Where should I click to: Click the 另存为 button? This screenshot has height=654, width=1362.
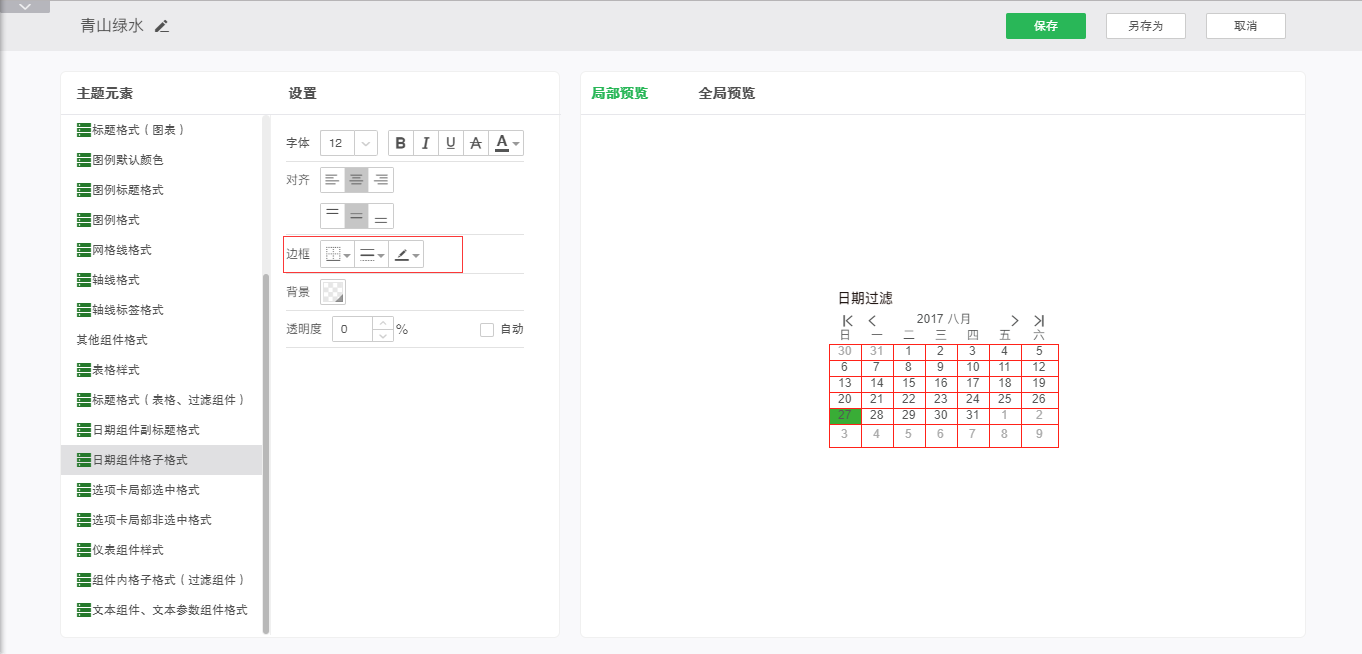tap(1145, 26)
